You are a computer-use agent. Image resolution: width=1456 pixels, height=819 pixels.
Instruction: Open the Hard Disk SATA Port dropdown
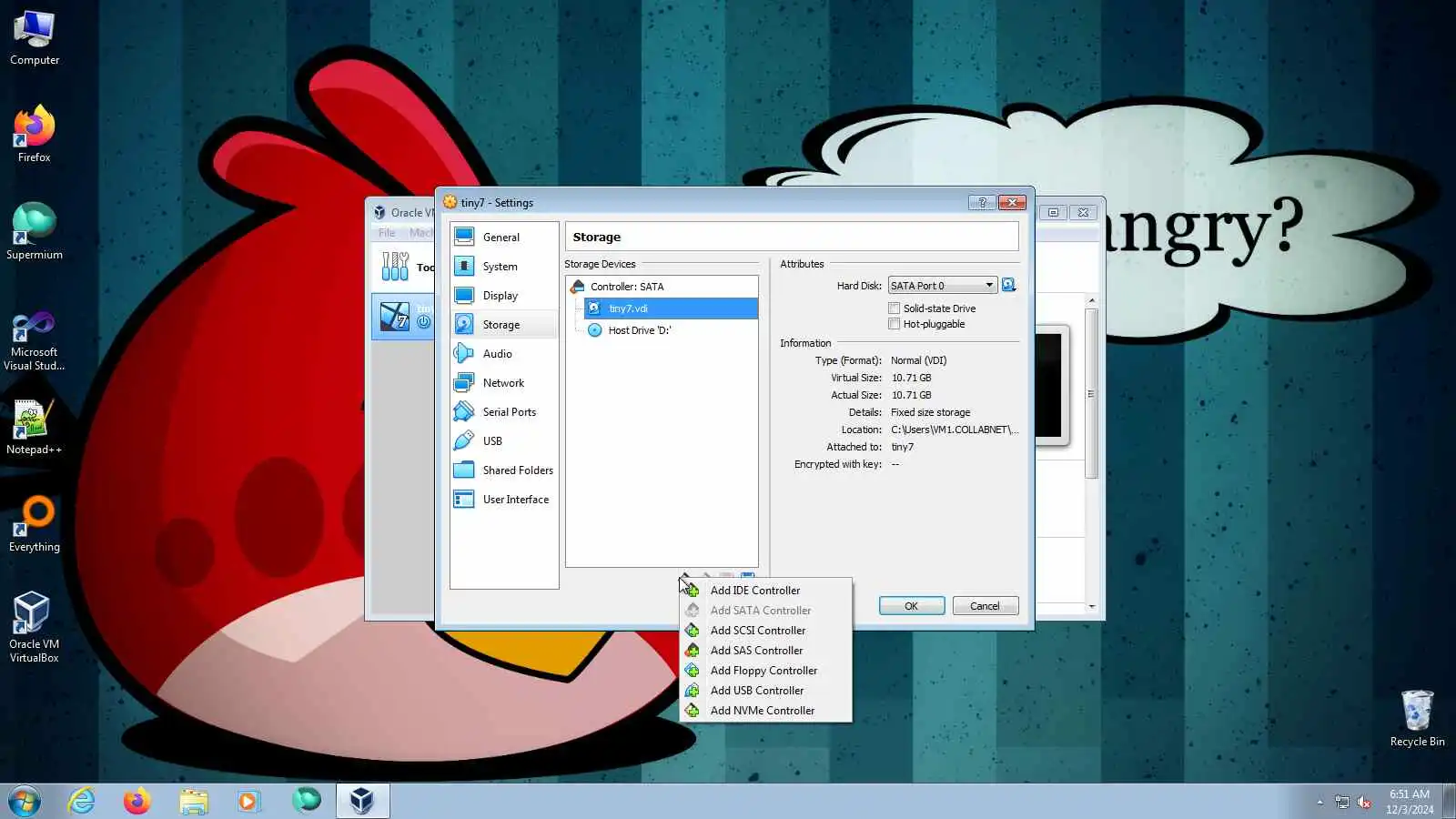pyautogui.click(x=942, y=286)
